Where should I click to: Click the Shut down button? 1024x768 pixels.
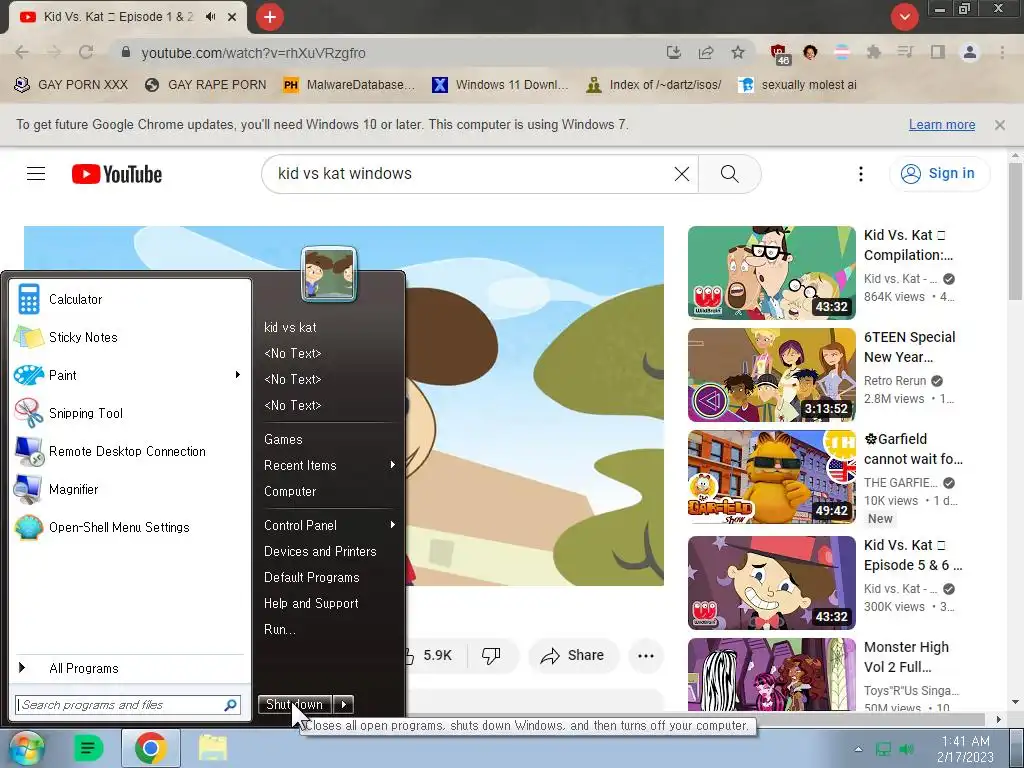tap(295, 704)
